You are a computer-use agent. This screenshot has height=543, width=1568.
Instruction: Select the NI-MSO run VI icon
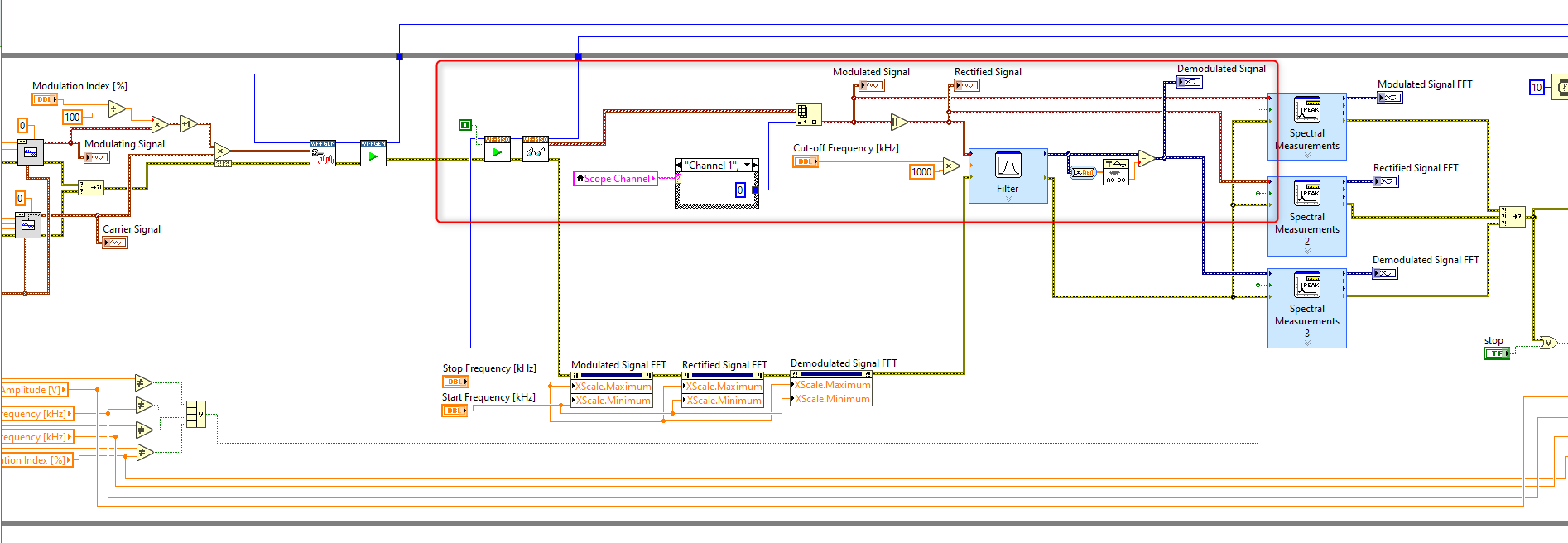point(497,149)
